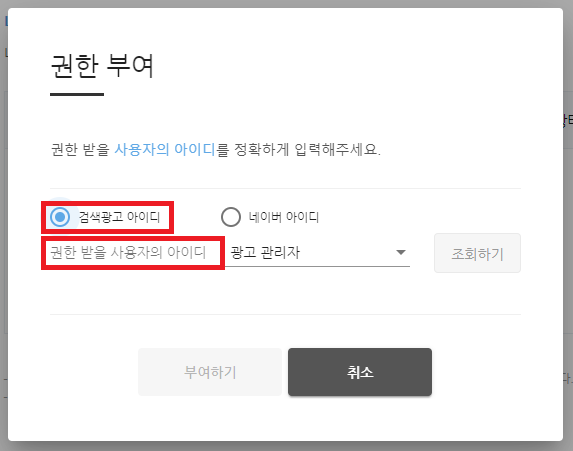Click the gray backdrop strip above the dialog
The image size is (573, 451).
point(286,4)
